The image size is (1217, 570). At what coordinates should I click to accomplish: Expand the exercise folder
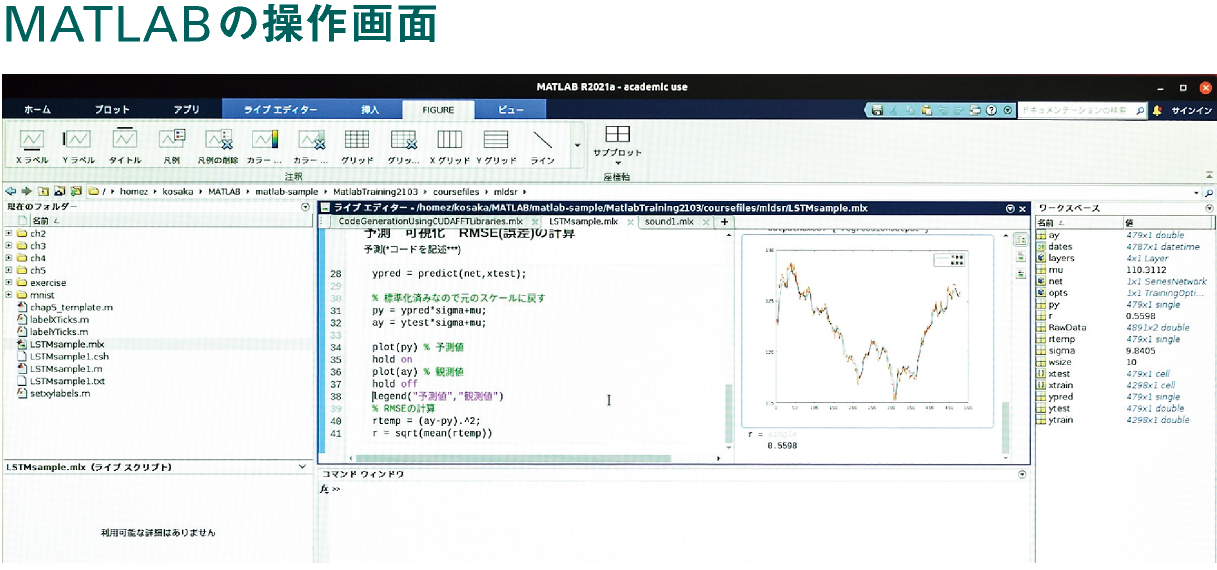9,282
